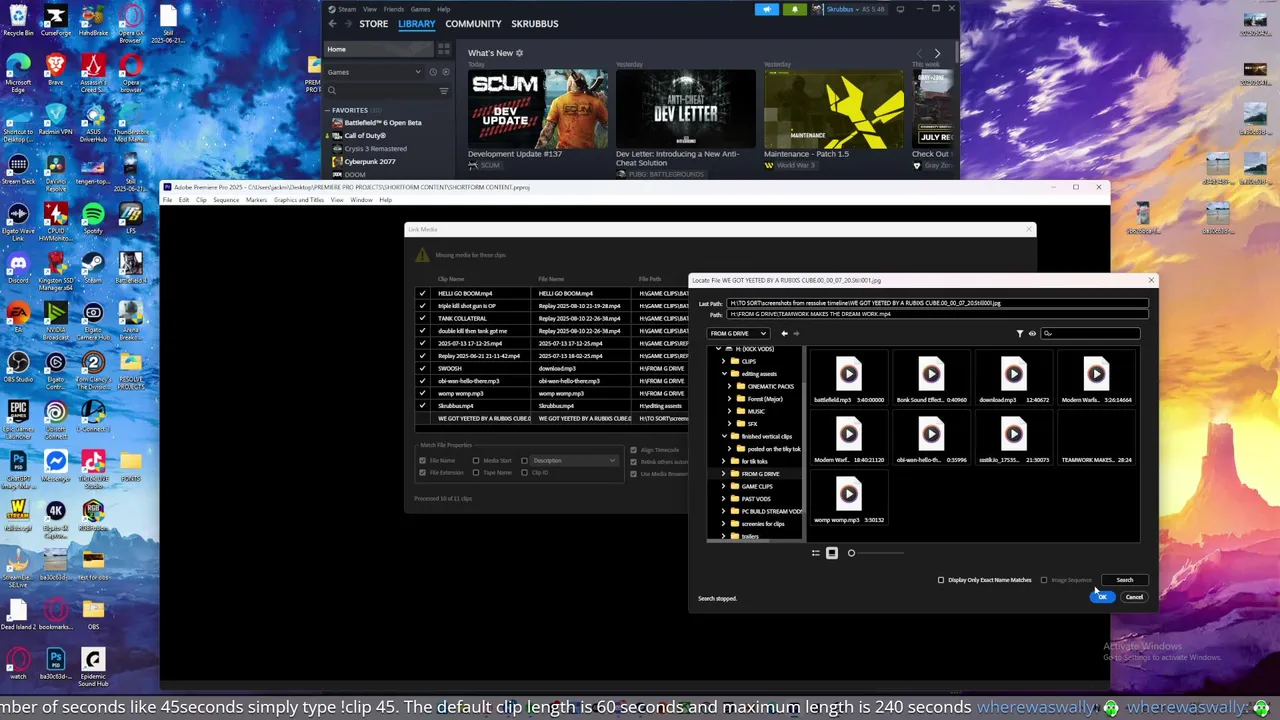1280x720 pixels.
Task: Toggle checkmark for HELLI GO BOOM.mp4 clip
Action: (x=422, y=293)
